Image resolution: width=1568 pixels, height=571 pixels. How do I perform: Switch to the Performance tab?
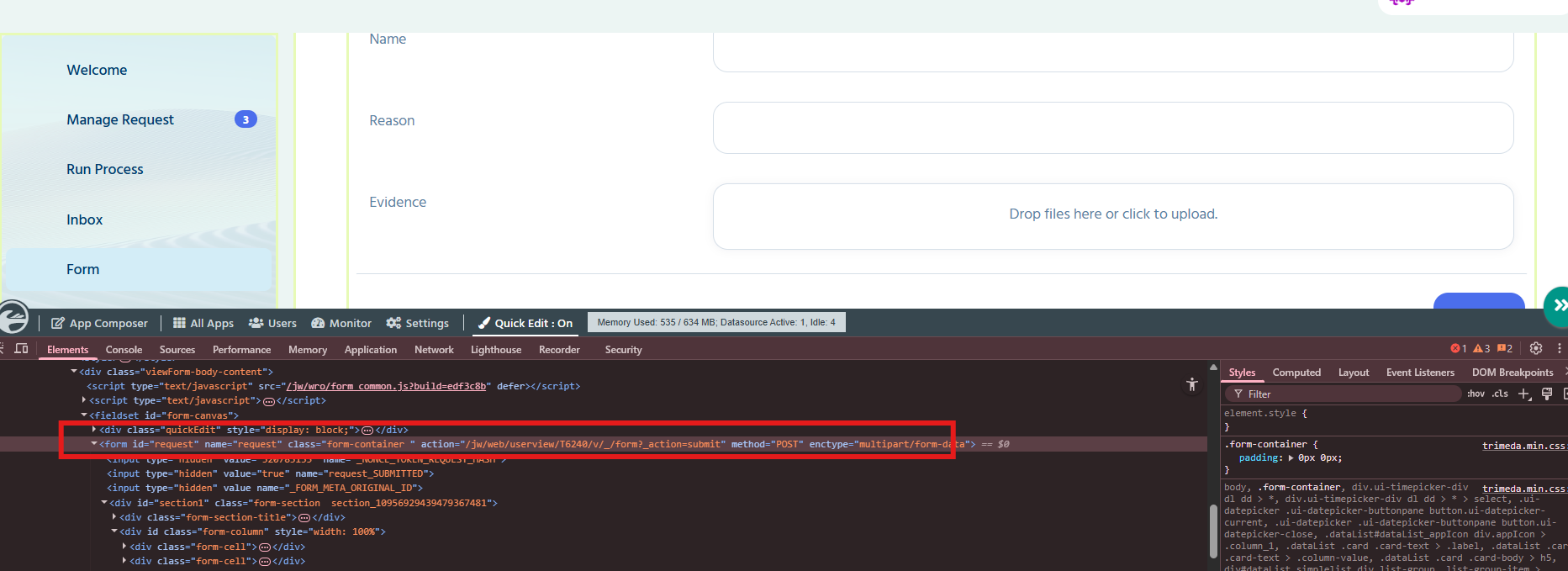point(241,349)
